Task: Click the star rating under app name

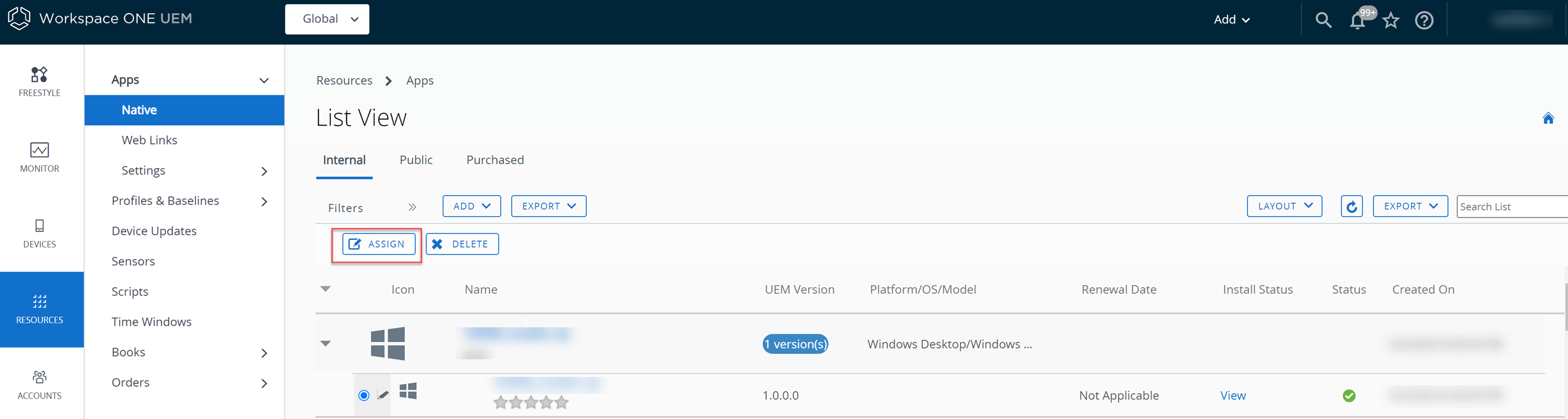Action: coord(531,402)
